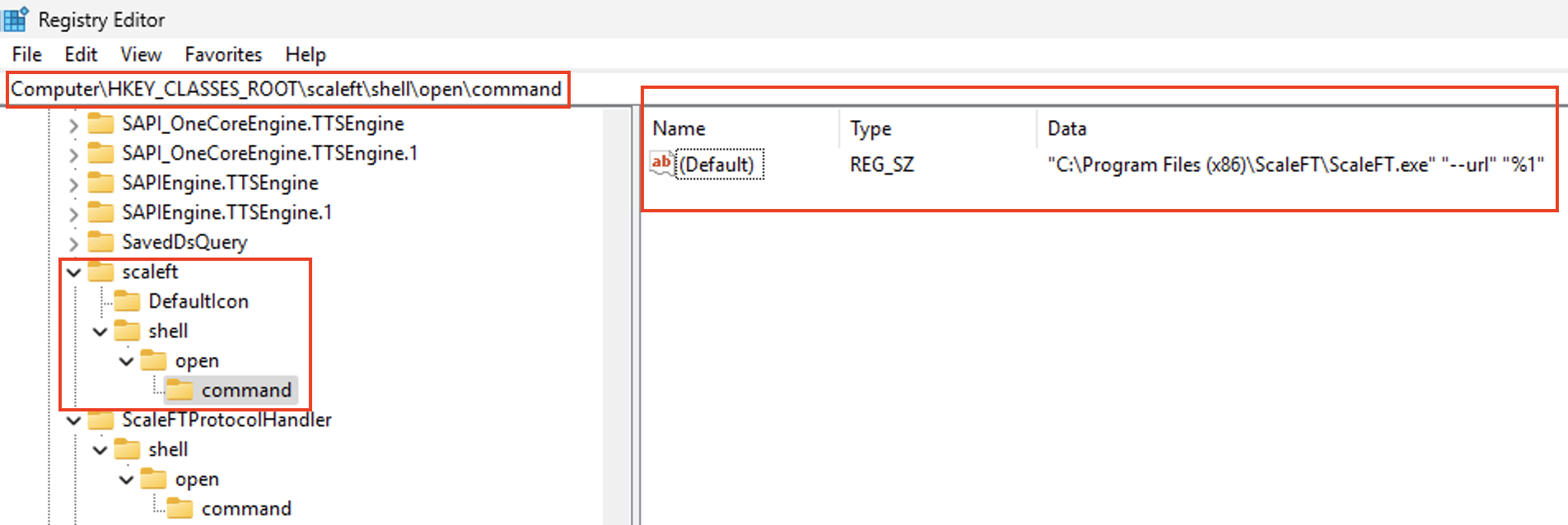
Task: Select the SAPIEngine.TTSEngine key label
Action: click(x=220, y=183)
